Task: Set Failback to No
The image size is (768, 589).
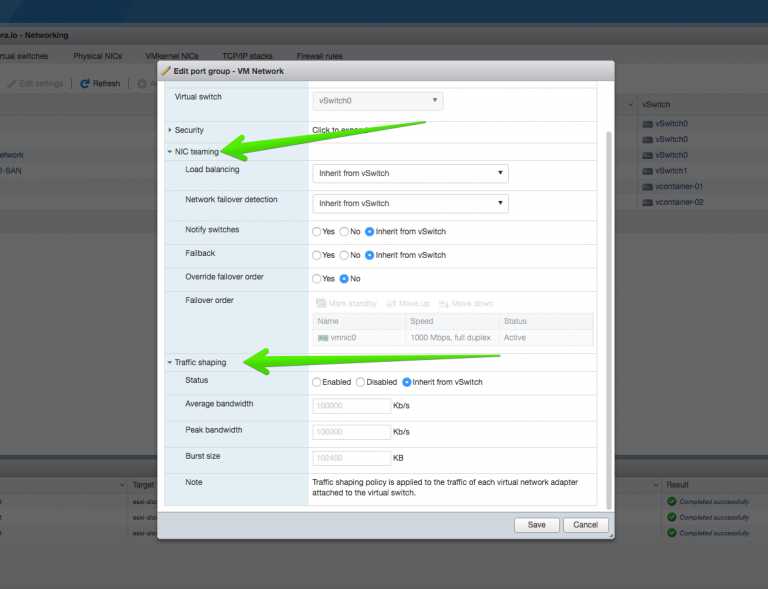Action: 344,255
